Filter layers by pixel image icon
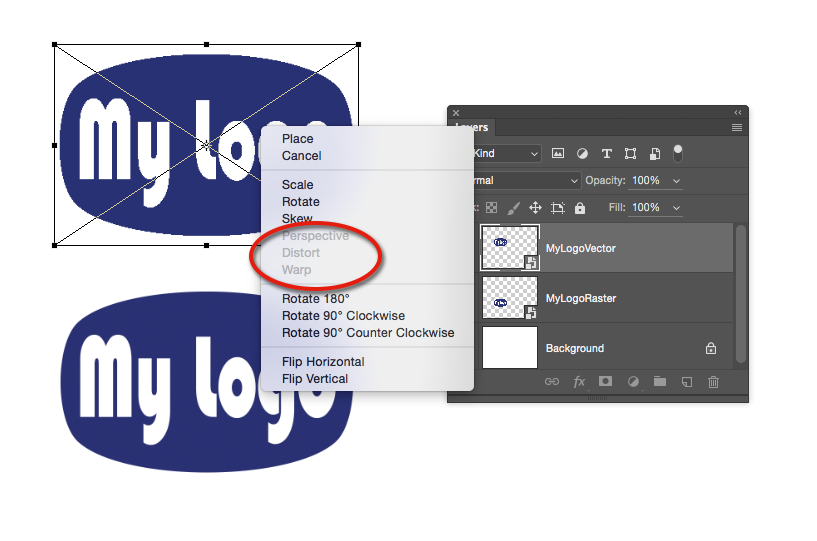Image resolution: width=817 pixels, height=541 pixels. [x=558, y=153]
